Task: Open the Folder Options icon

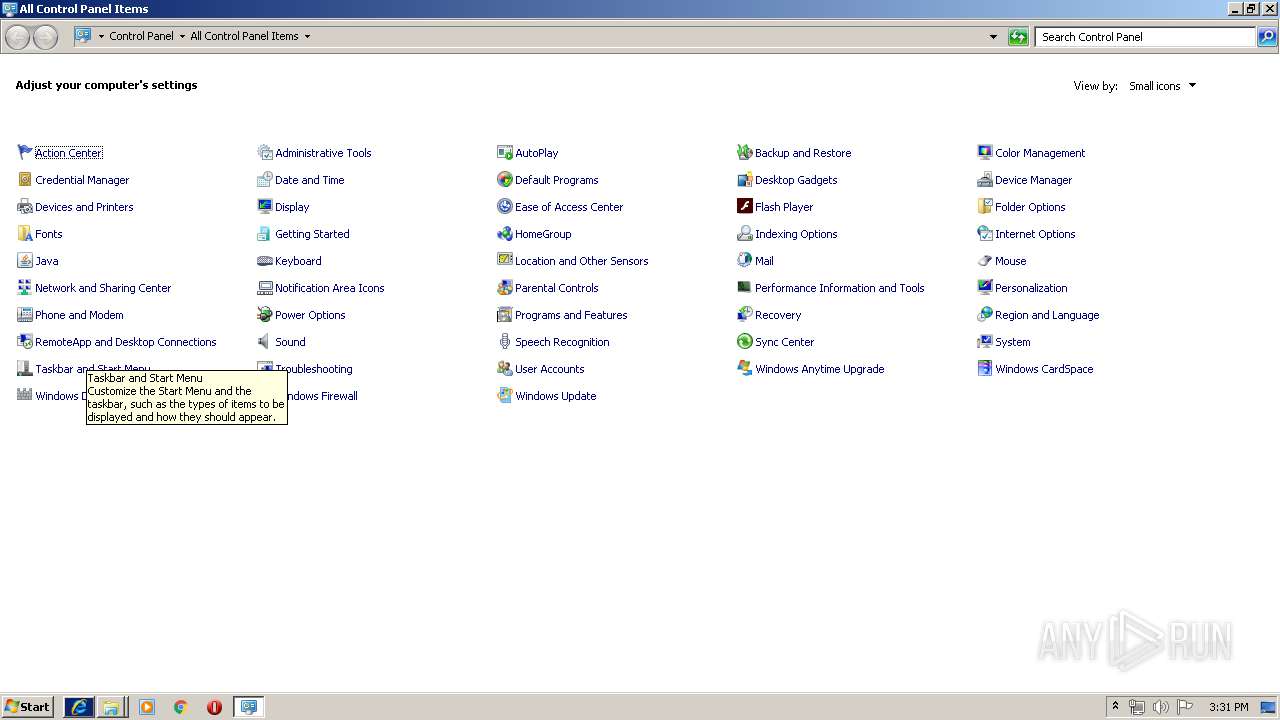Action: pyautogui.click(x=985, y=207)
